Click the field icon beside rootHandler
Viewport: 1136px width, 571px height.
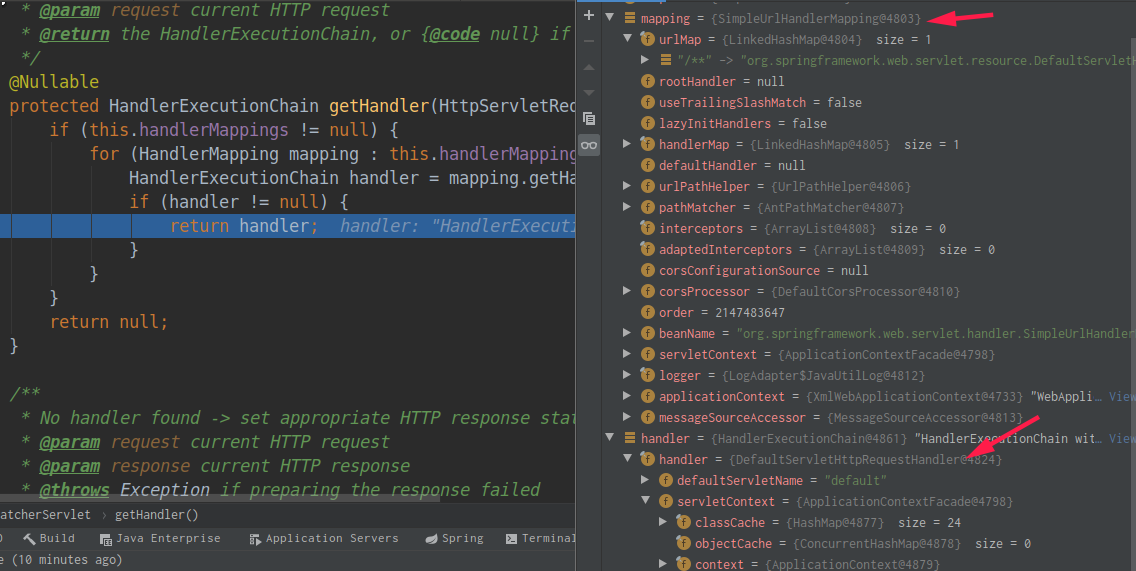[648, 82]
